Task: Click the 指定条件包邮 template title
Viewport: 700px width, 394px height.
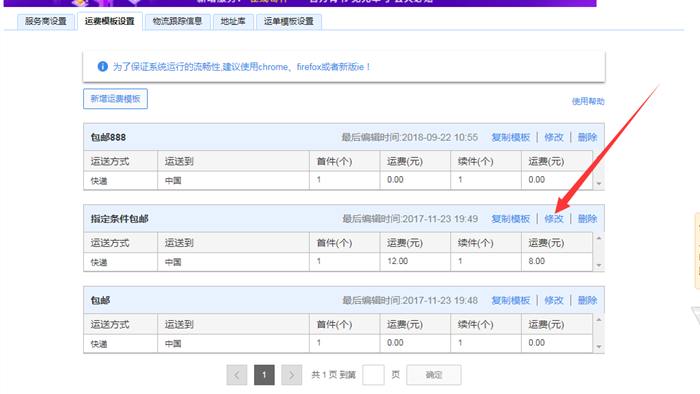Action: (119, 219)
